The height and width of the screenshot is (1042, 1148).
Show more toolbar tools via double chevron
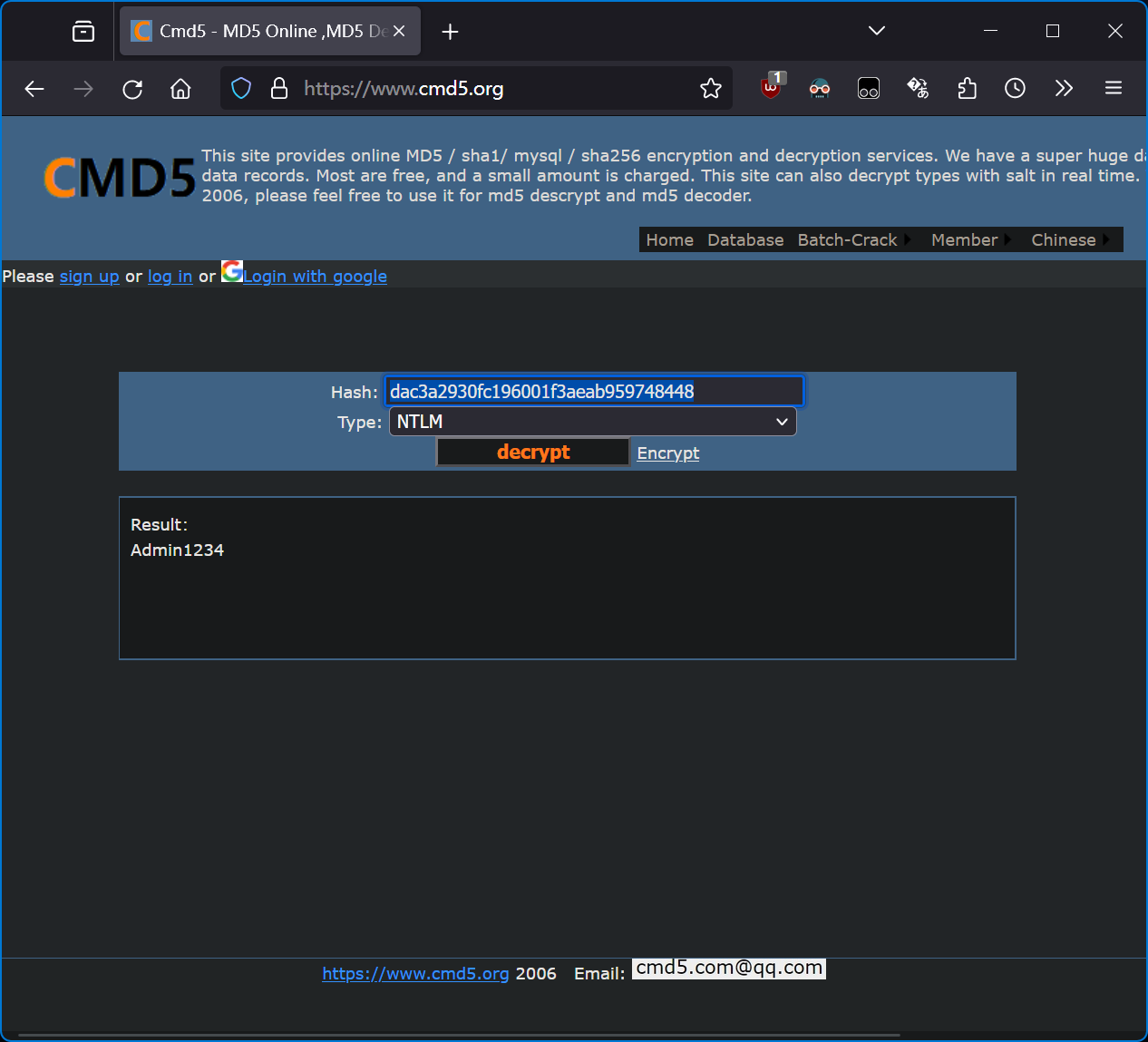[1064, 88]
